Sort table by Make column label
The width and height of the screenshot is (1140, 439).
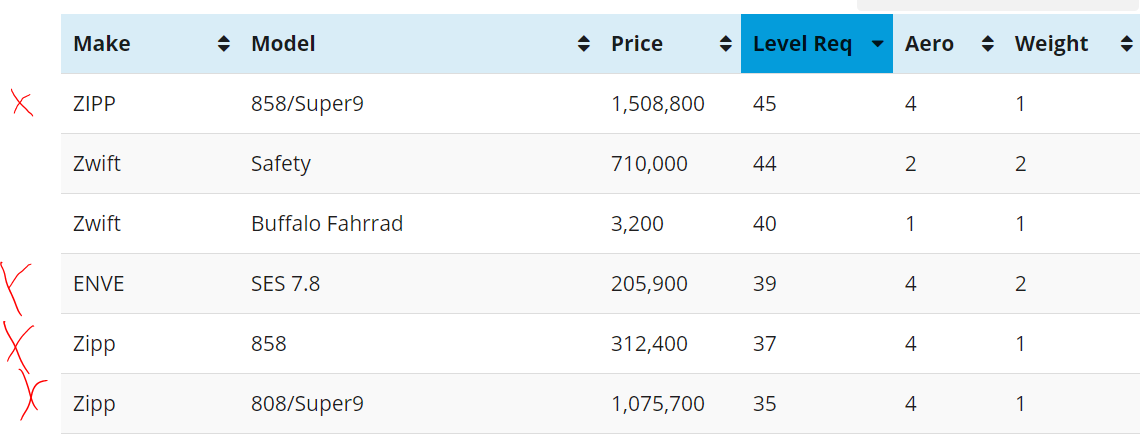click(102, 44)
